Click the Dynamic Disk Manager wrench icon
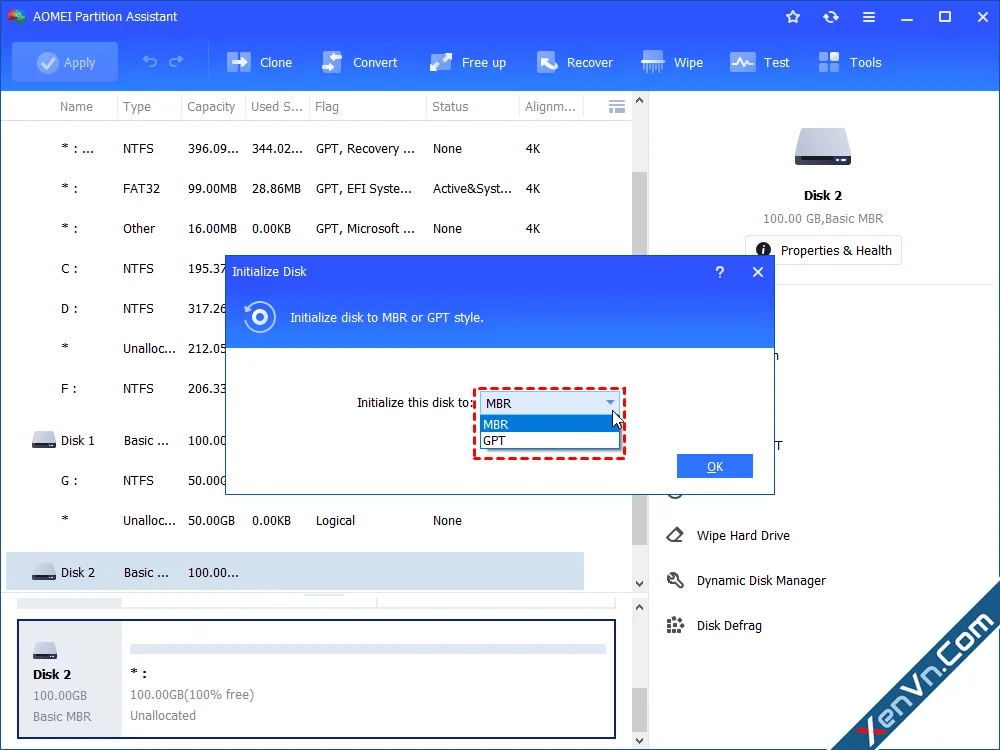This screenshot has height=750, width=1000. tap(675, 580)
